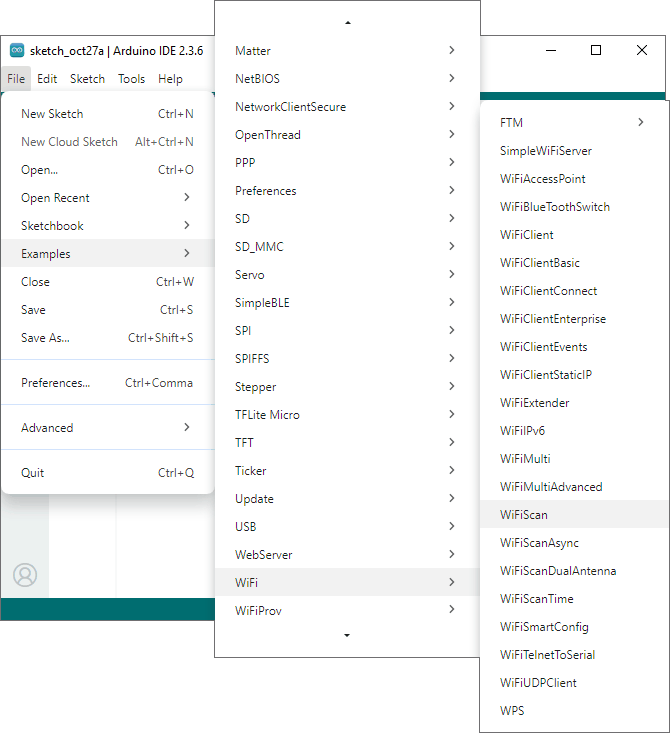670x733 pixels.
Task: Click the Arduino IDE logo icon
Action: coord(17,51)
